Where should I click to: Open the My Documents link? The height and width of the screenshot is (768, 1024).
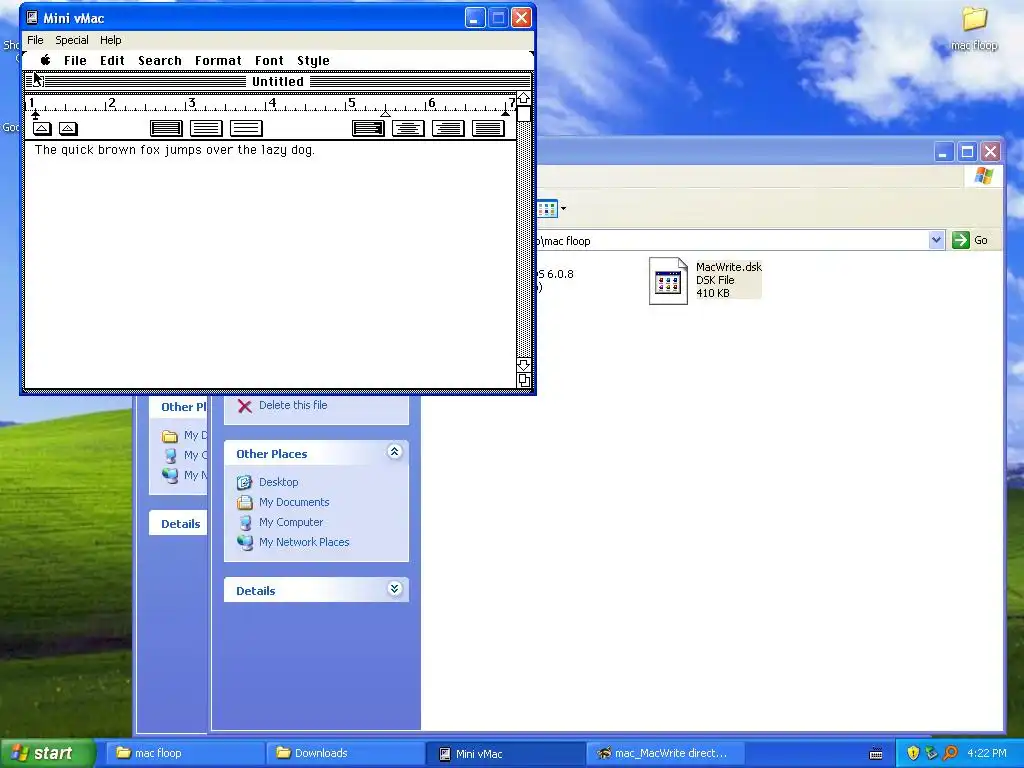(294, 502)
